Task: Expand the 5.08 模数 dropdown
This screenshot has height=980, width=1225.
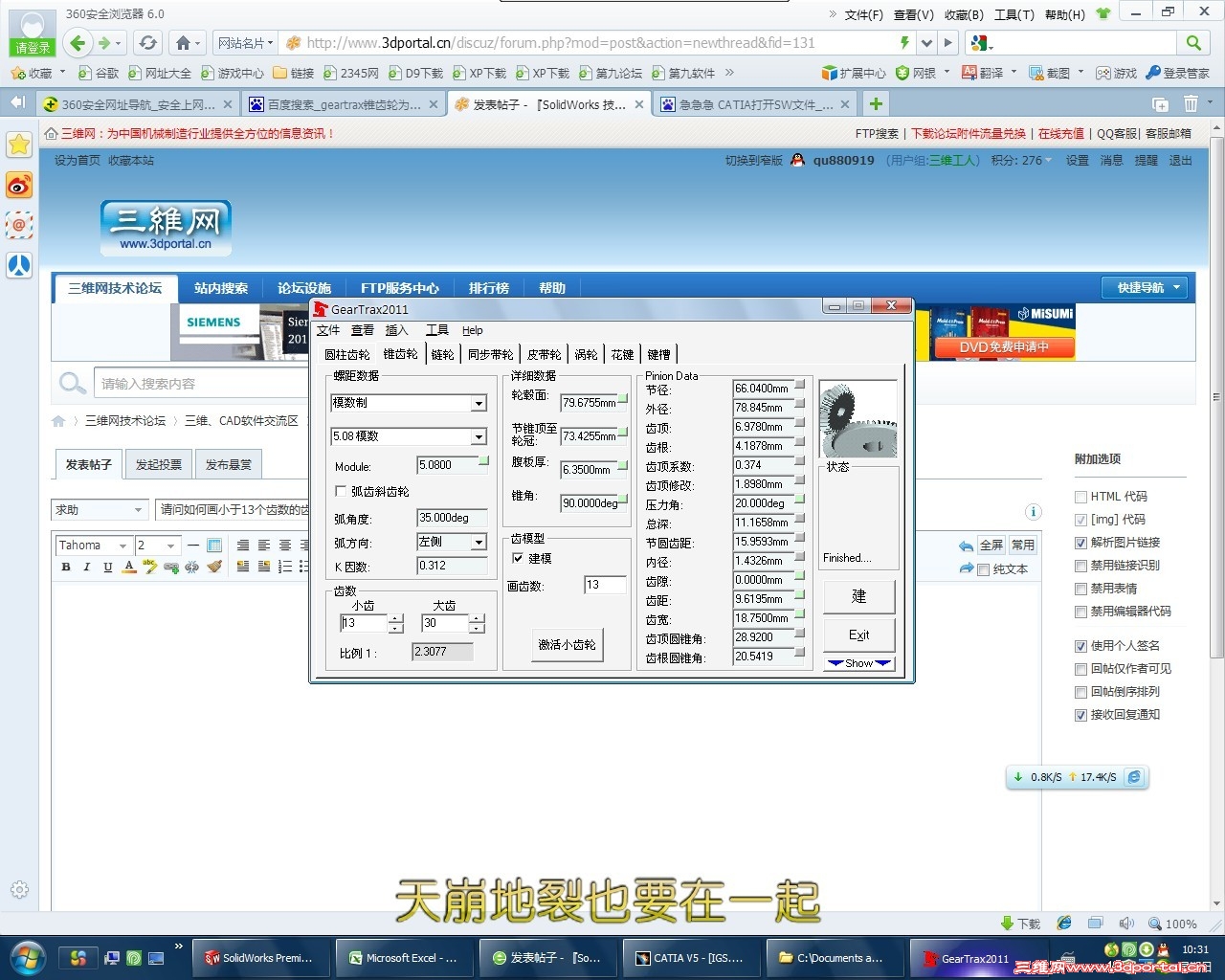Action: (x=479, y=437)
